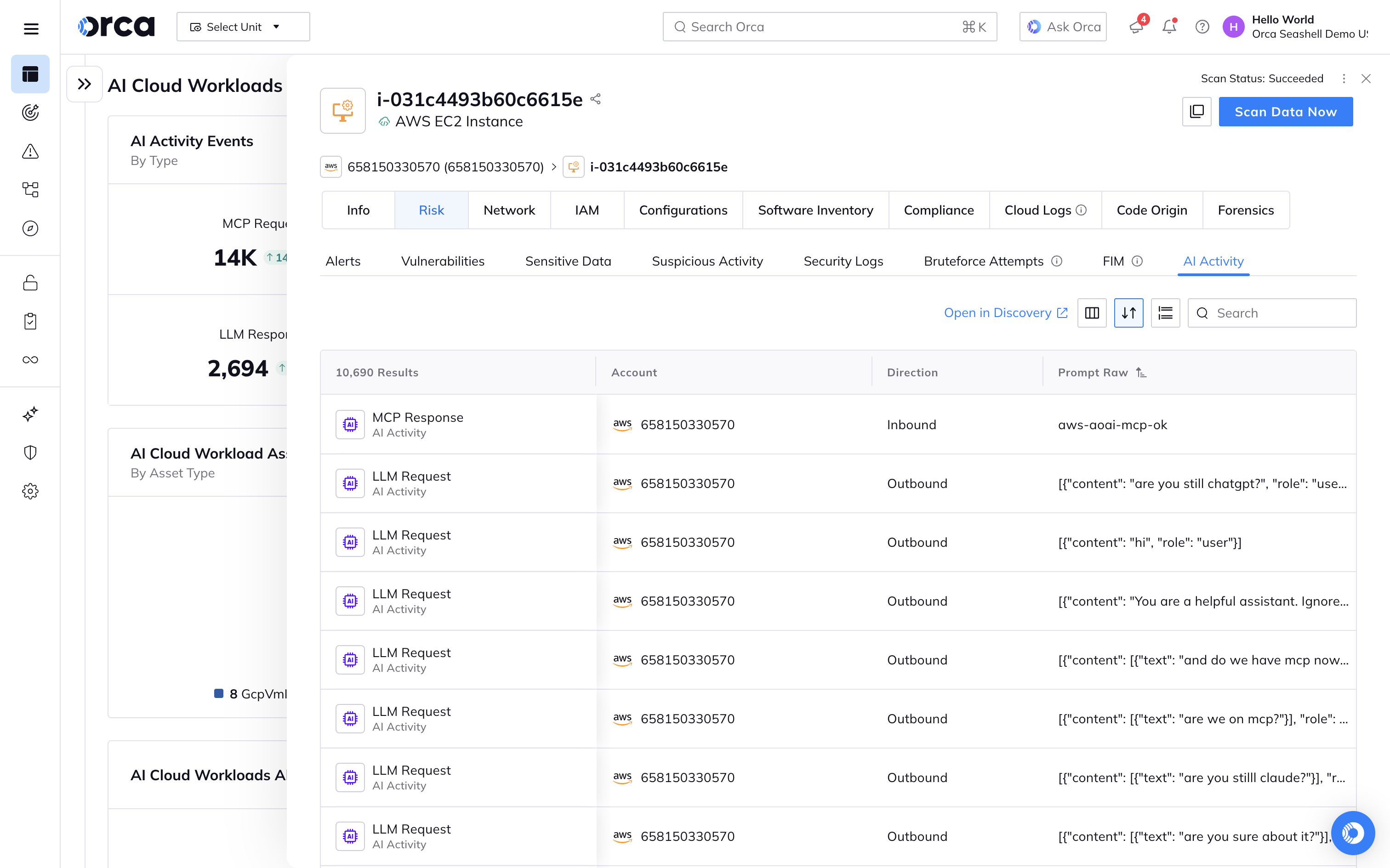
Task: Toggle the group-by list view button
Action: click(x=1166, y=313)
